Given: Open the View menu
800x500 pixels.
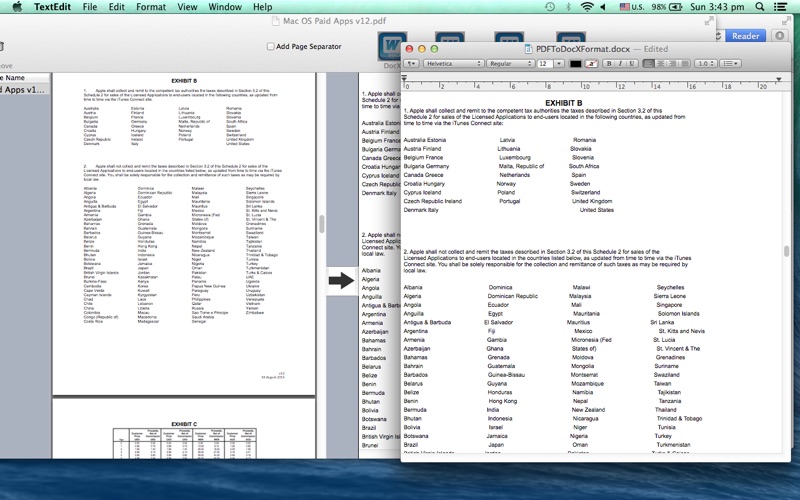Looking at the screenshot, I should click(x=187, y=7).
